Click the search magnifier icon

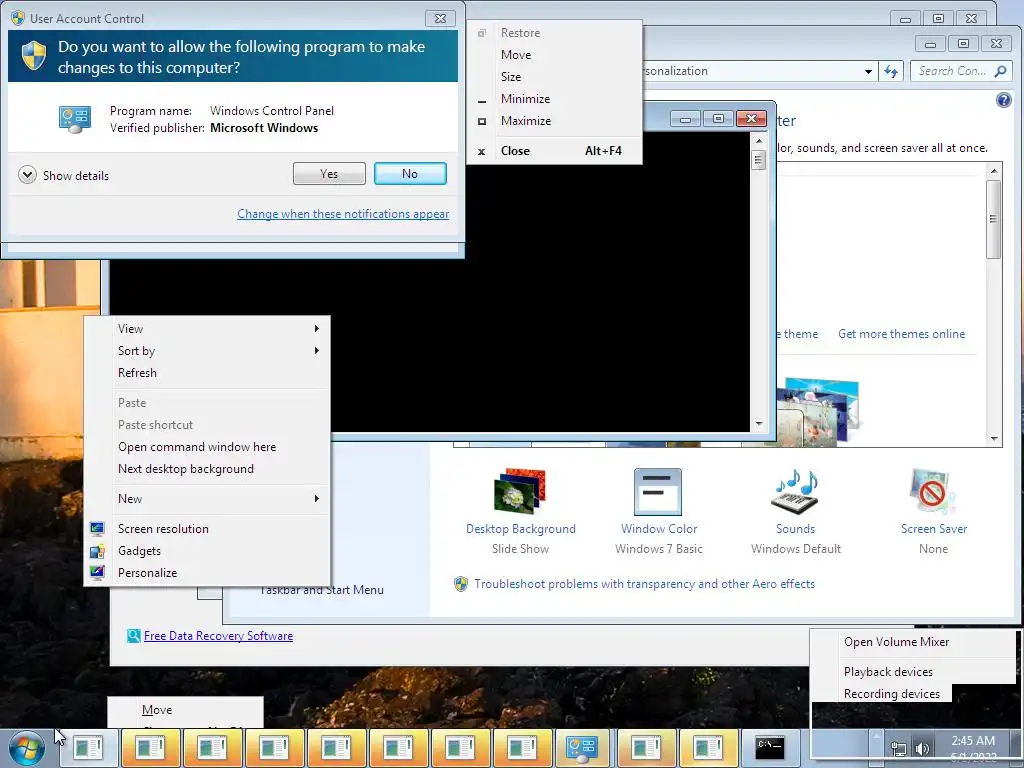click(1000, 71)
